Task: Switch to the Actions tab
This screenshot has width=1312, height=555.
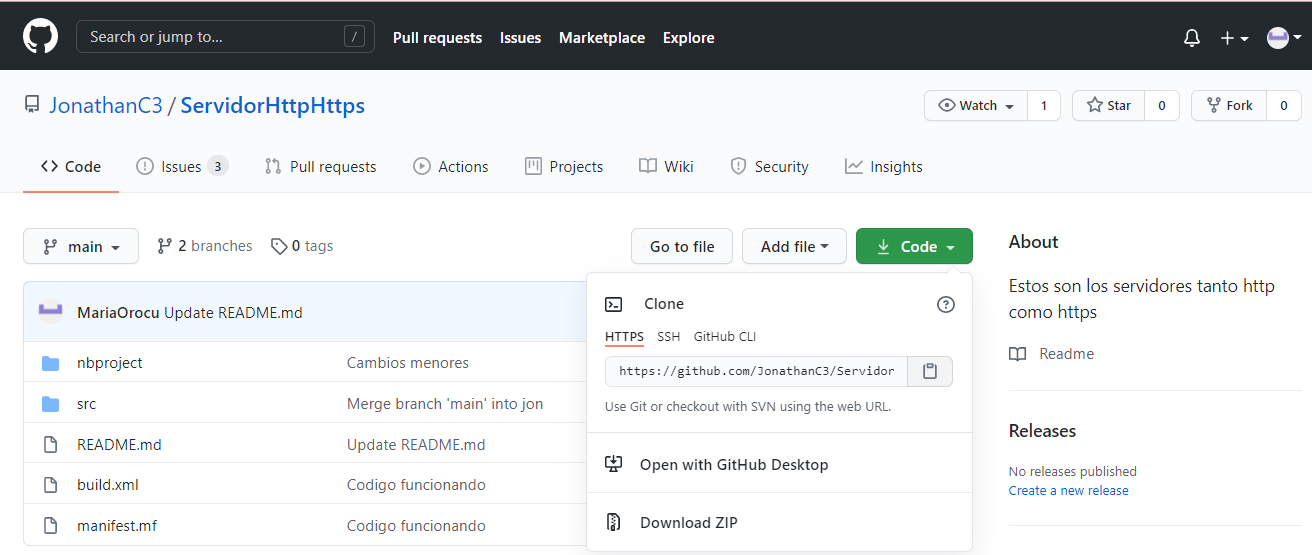Action: click(x=451, y=167)
